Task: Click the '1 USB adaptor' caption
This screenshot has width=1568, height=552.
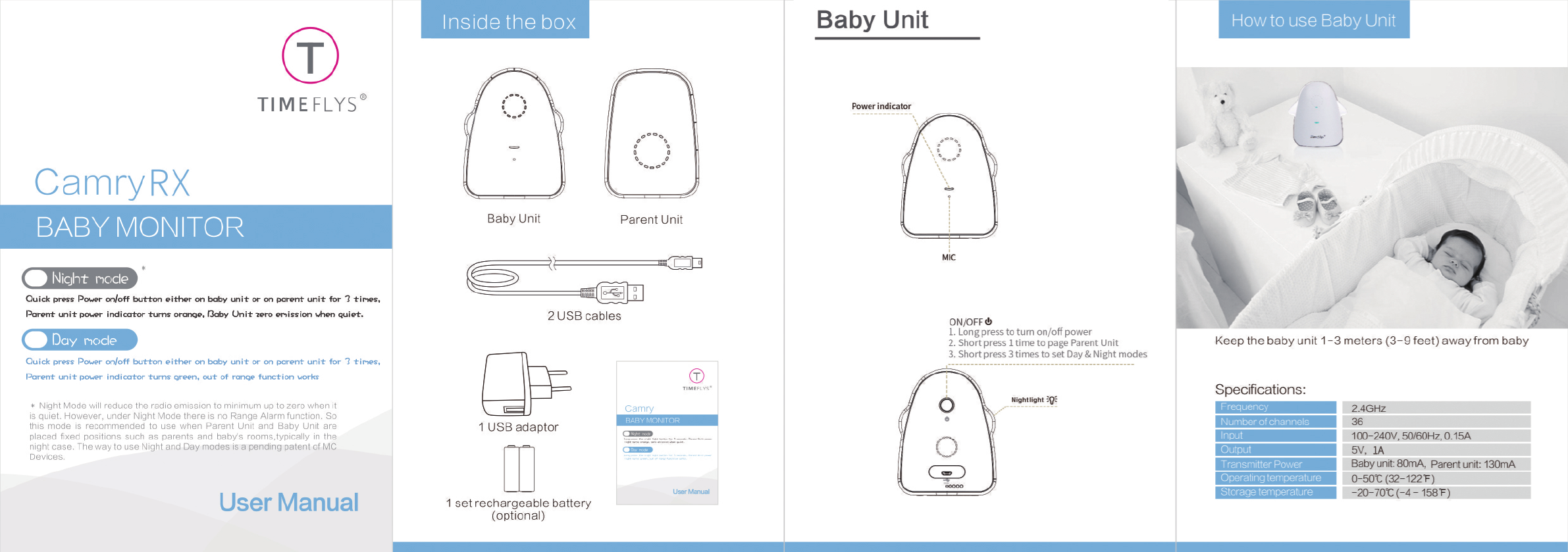Action: [518, 427]
